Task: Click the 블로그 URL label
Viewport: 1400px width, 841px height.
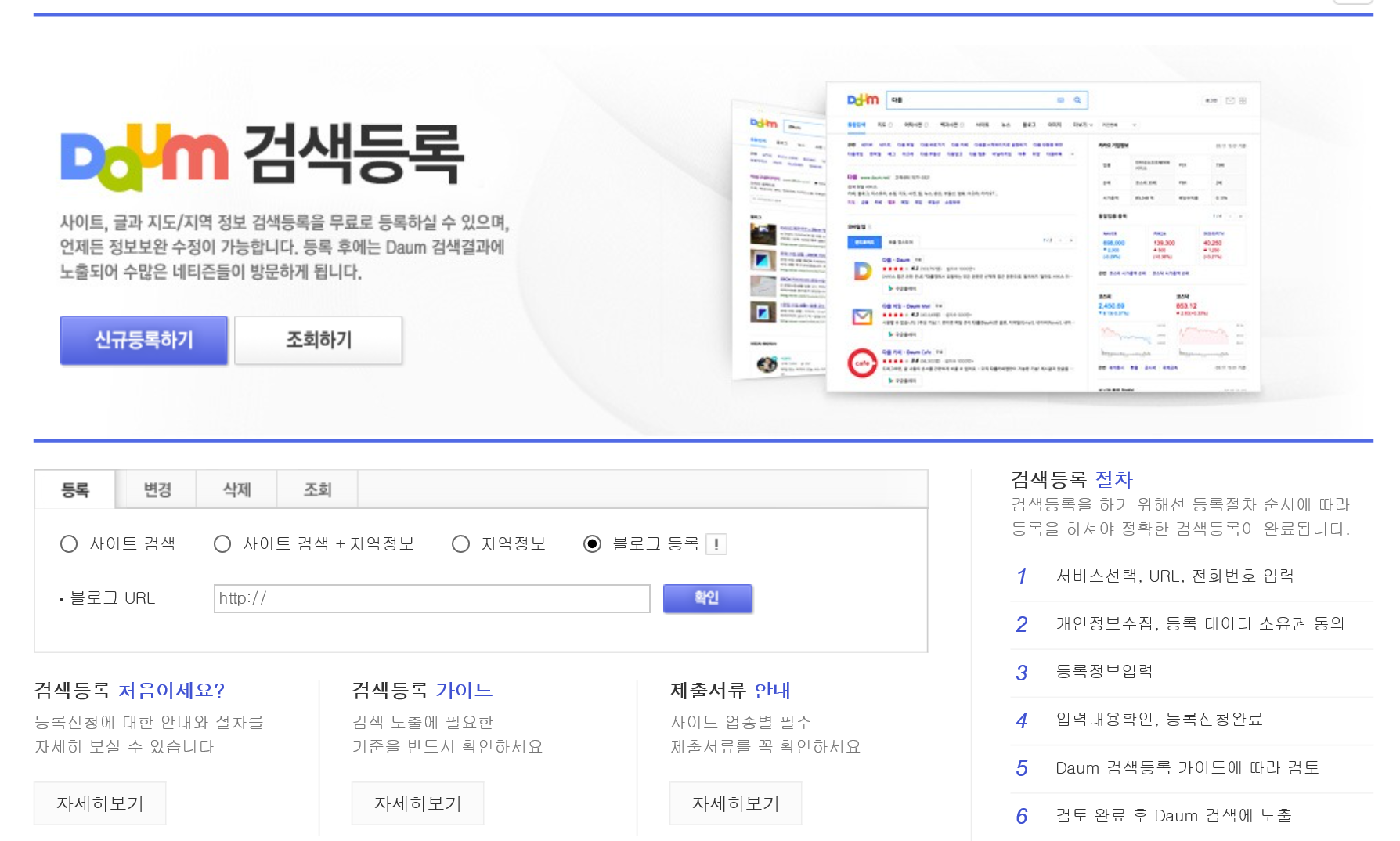Action: (x=112, y=598)
